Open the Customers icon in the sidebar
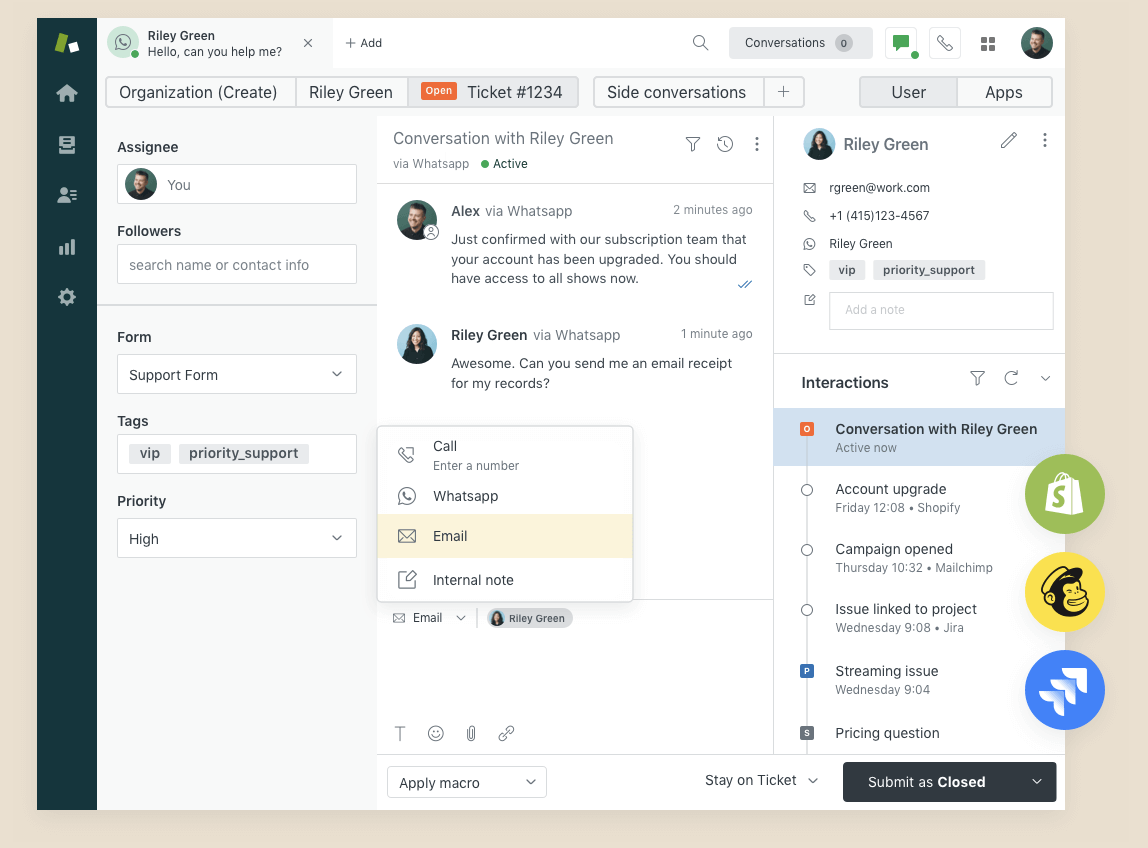The width and height of the screenshot is (1148, 848). (x=66, y=196)
